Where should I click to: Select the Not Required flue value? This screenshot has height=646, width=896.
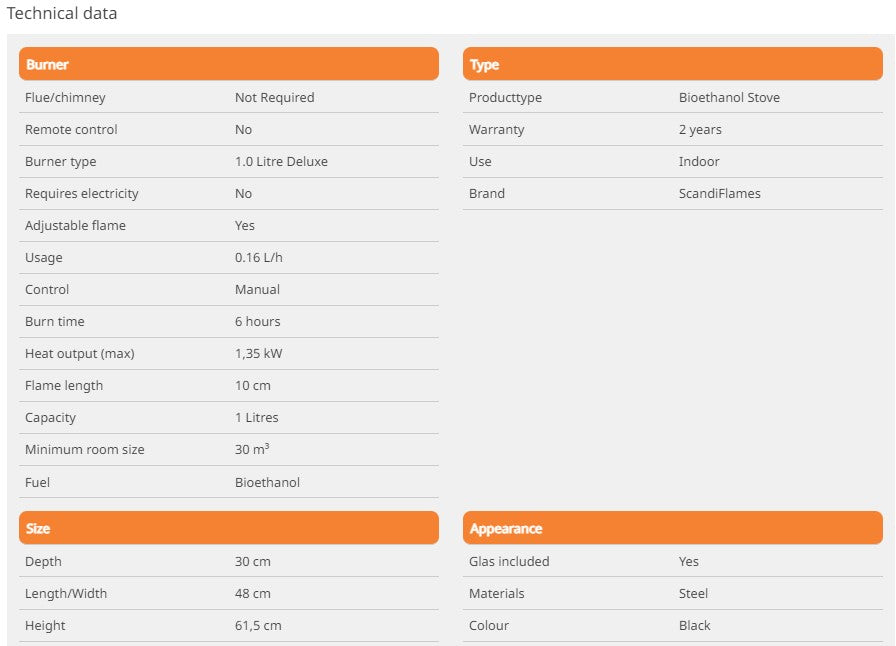tap(274, 98)
